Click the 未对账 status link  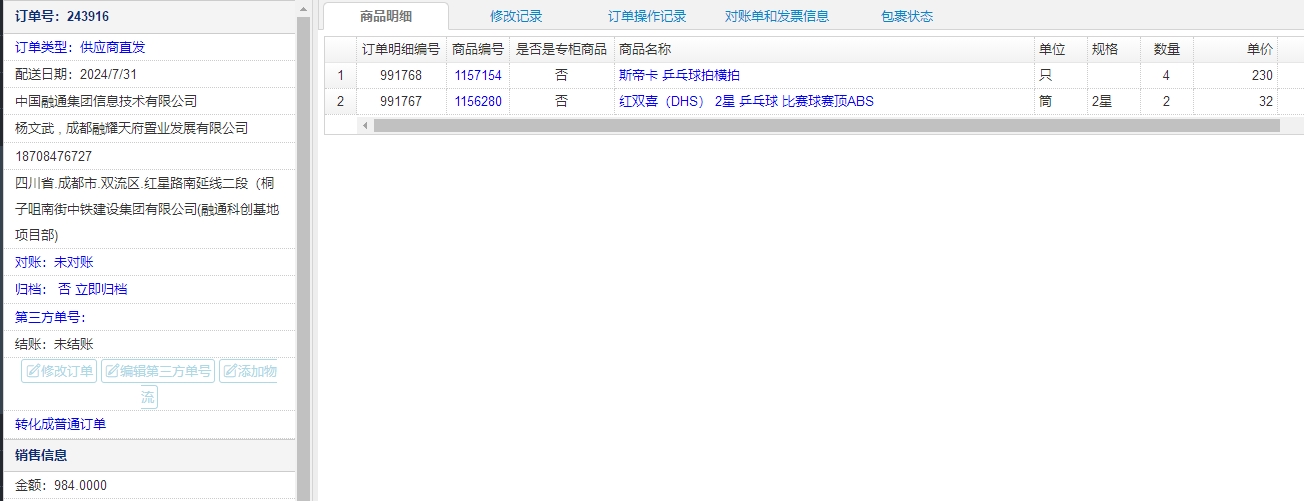coord(74,262)
